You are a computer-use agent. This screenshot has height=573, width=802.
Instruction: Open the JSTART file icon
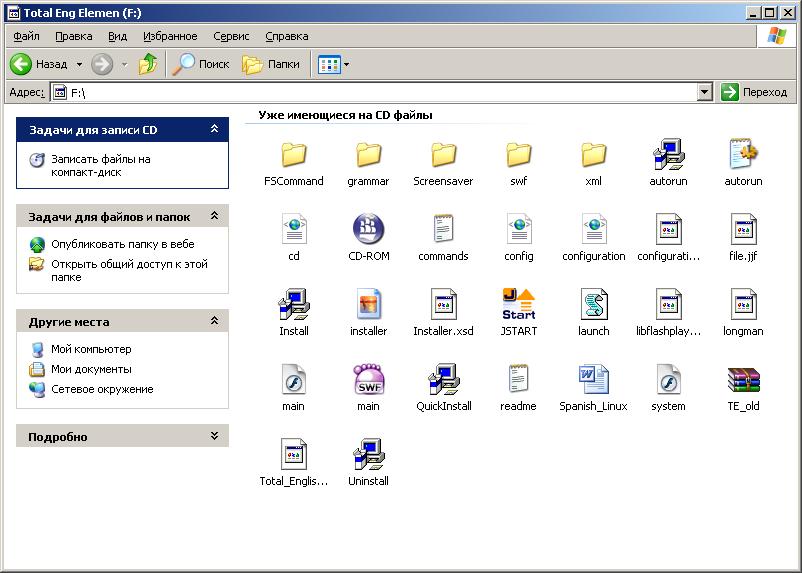[x=518, y=304]
